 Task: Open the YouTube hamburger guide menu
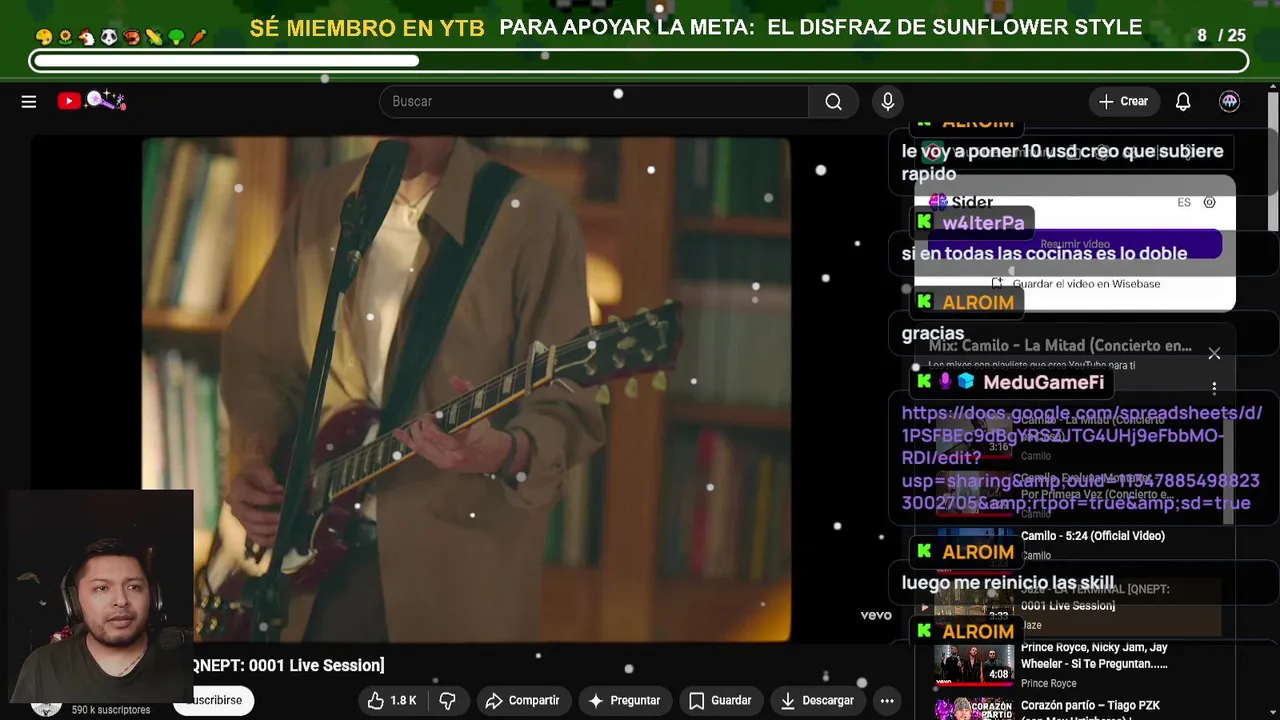click(29, 101)
